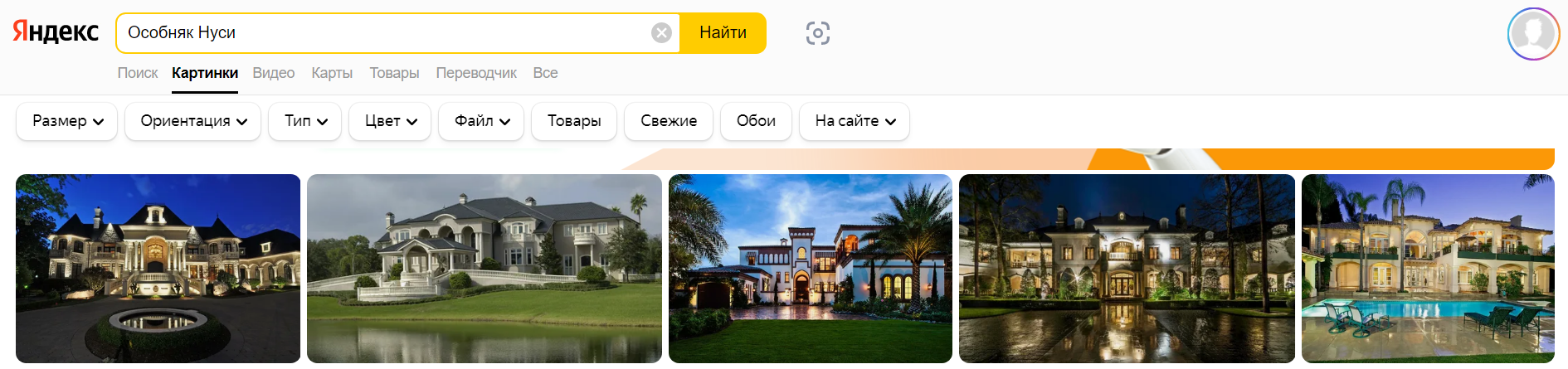Image resolution: width=1568 pixels, height=369 pixels.
Task: Open the night-lit mansion with fountain thumbnail
Action: pos(158,268)
